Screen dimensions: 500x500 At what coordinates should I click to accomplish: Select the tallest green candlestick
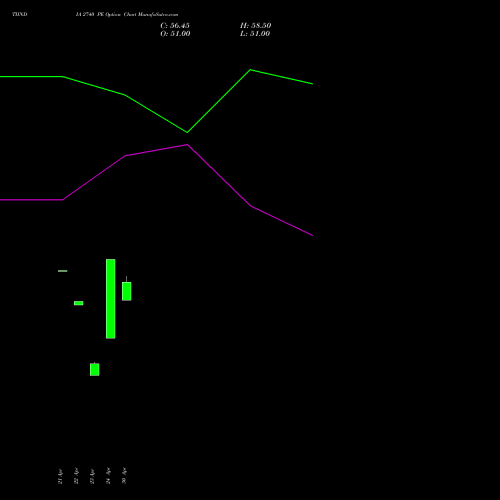(x=111, y=299)
